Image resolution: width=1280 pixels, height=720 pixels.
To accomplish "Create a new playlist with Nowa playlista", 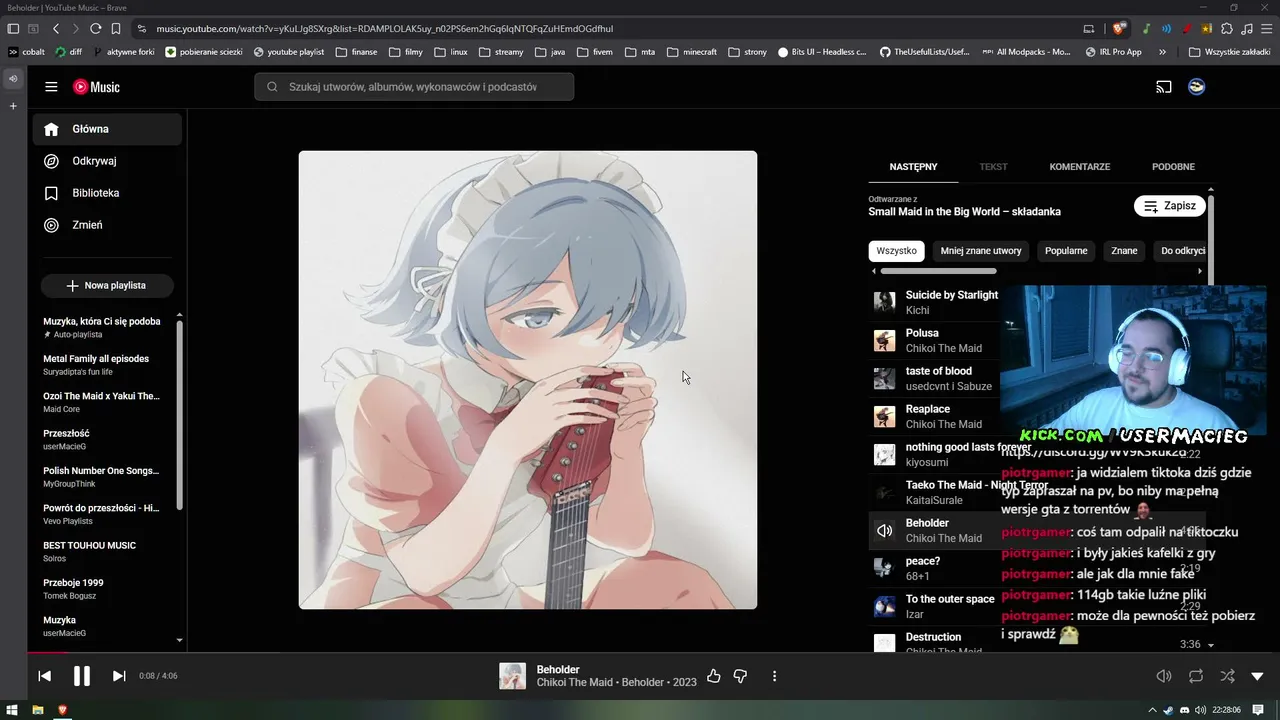I will click(x=107, y=286).
